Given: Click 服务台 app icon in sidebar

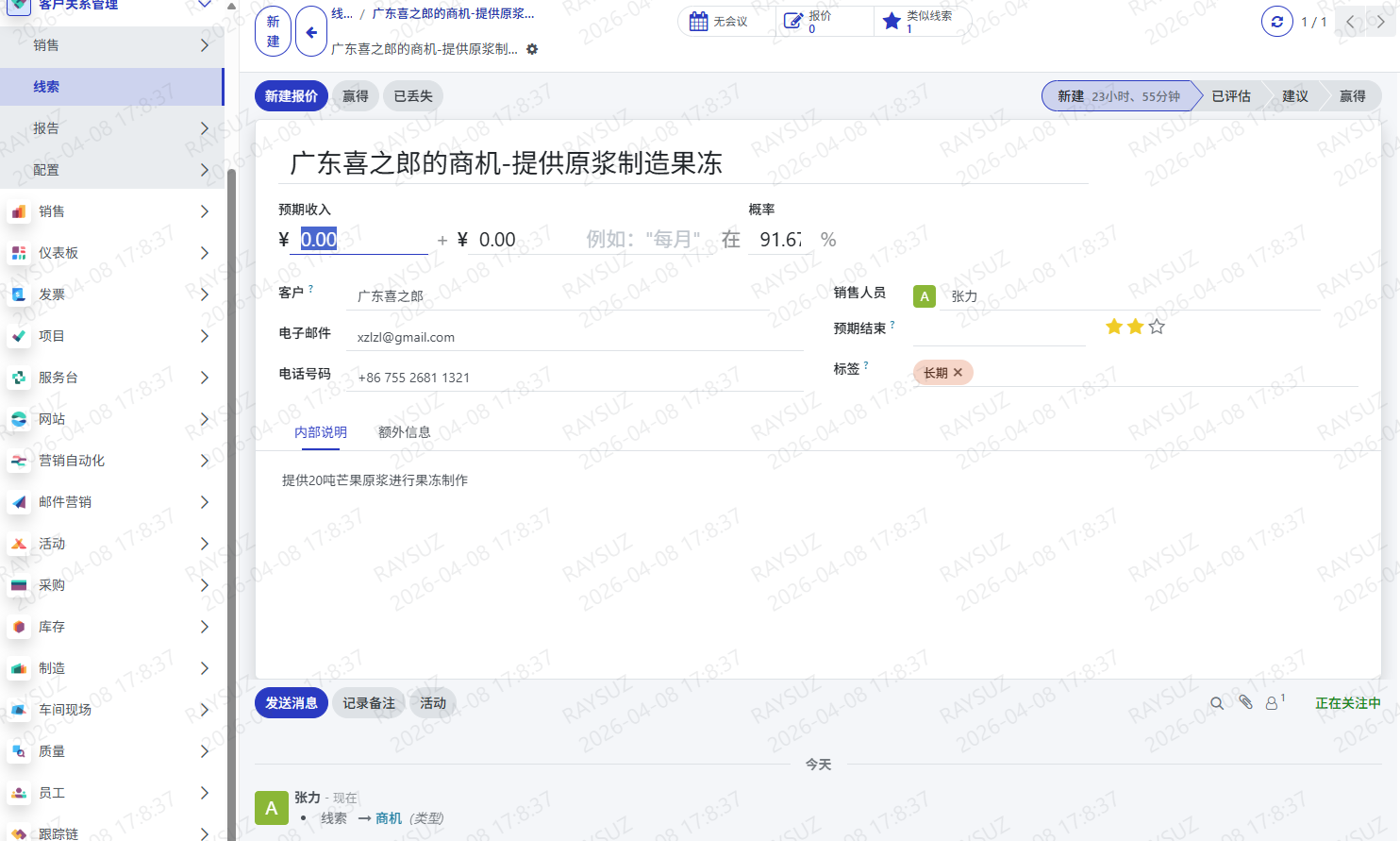Looking at the screenshot, I should pyautogui.click(x=19, y=378).
